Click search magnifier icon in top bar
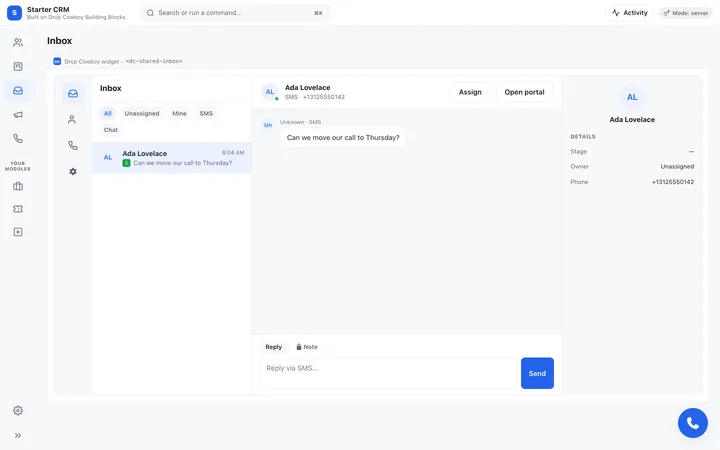 tap(150, 13)
